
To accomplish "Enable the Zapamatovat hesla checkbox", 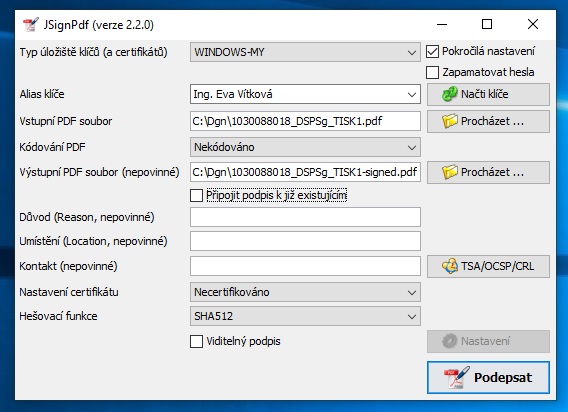I will coord(433,72).
